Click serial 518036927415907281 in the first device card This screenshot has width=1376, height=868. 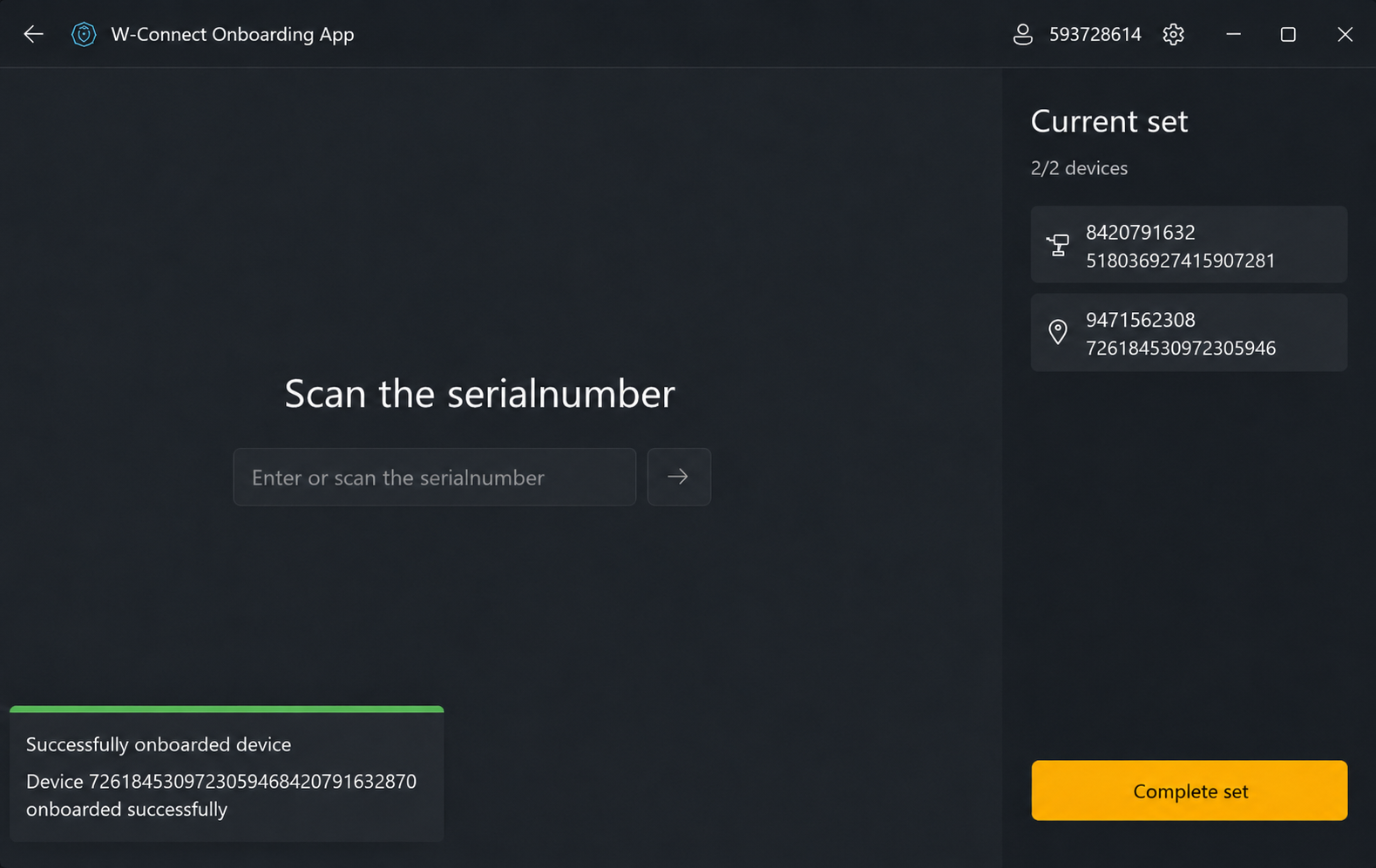1181,261
